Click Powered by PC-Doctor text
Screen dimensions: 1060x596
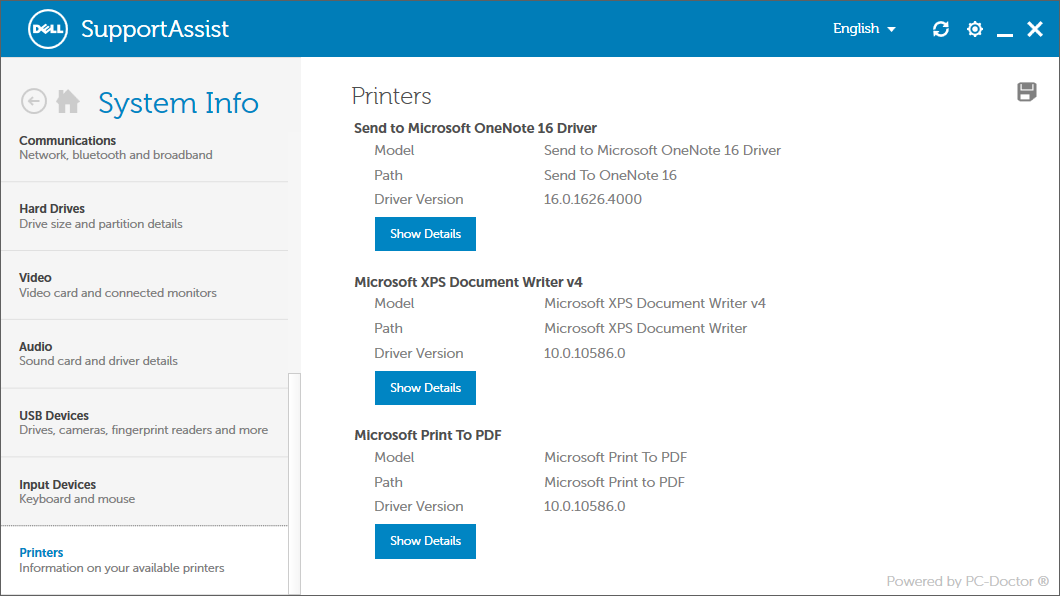coord(967,581)
